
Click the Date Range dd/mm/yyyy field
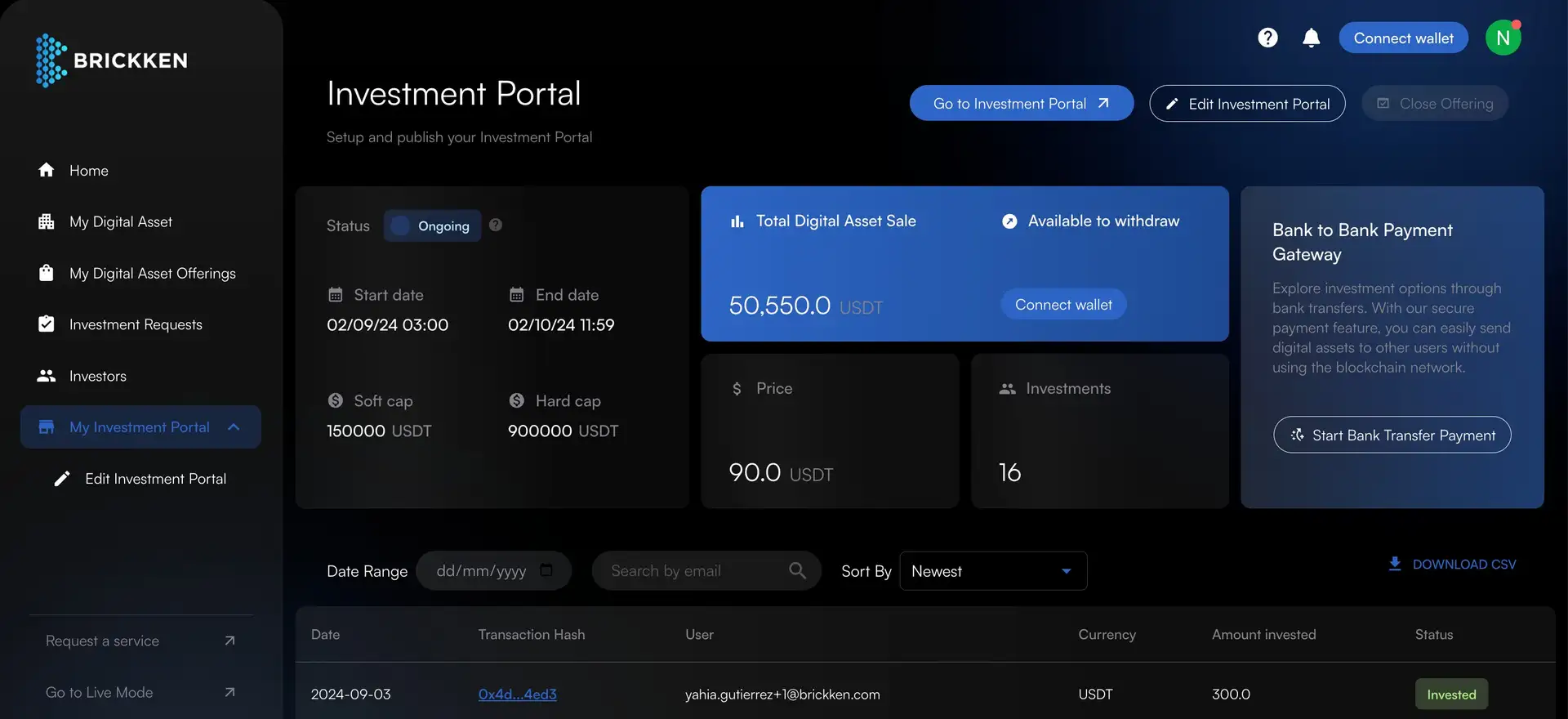[x=493, y=570]
